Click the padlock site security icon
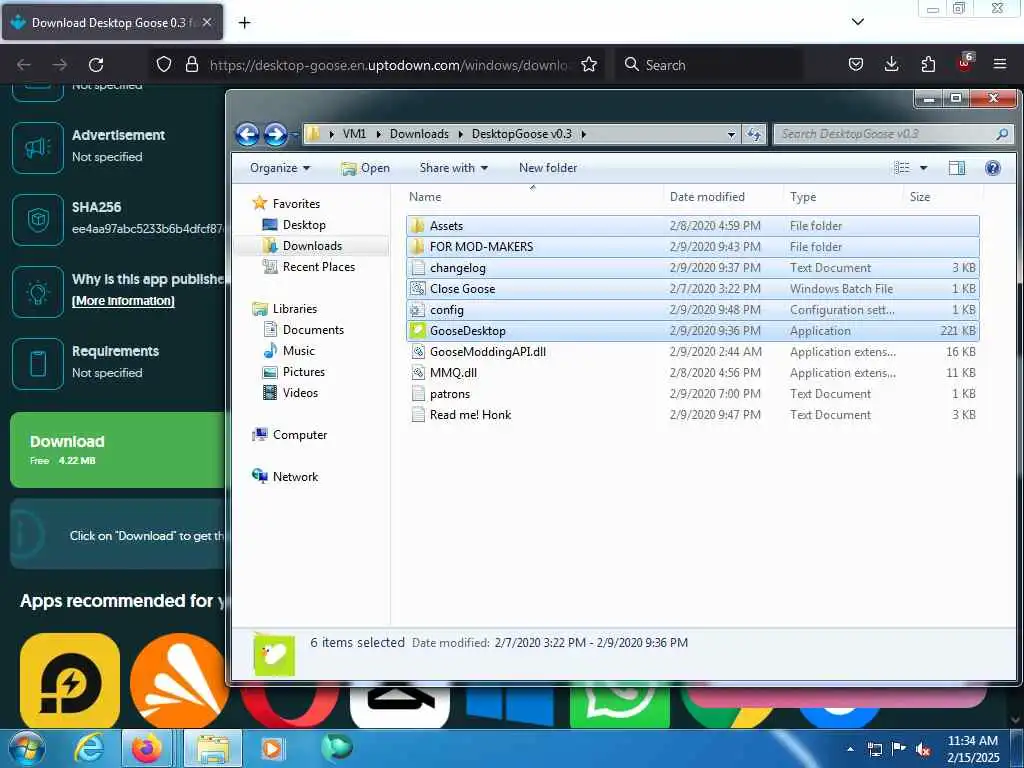This screenshot has width=1024, height=768. click(191, 65)
